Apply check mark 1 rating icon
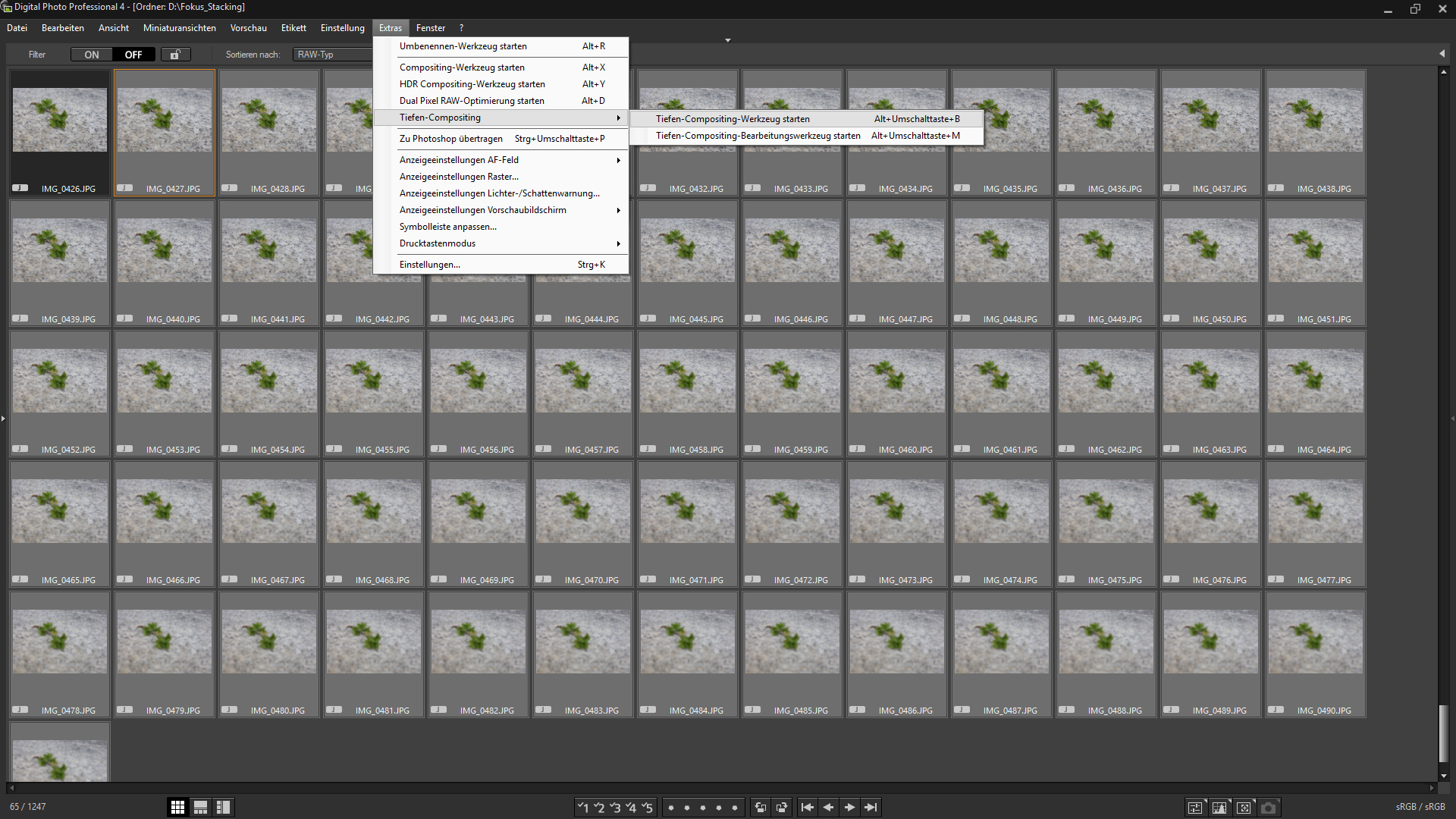The height and width of the screenshot is (819, 1456). click(x=582, y=808)
